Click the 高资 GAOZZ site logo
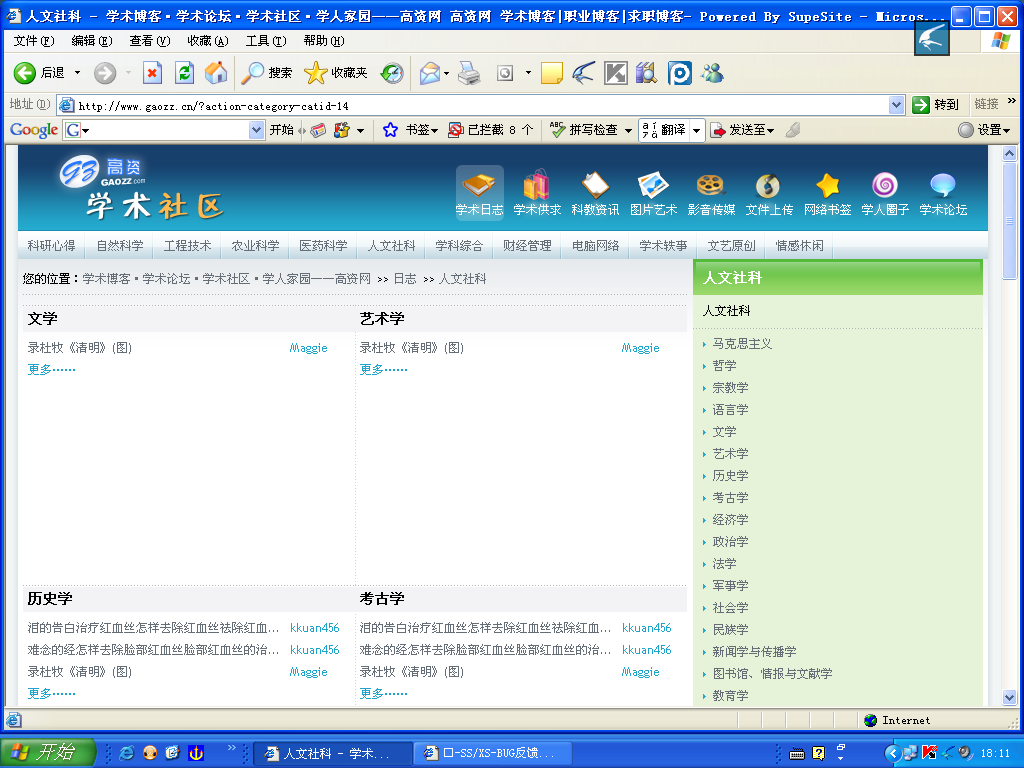 [x=104, y=172]
